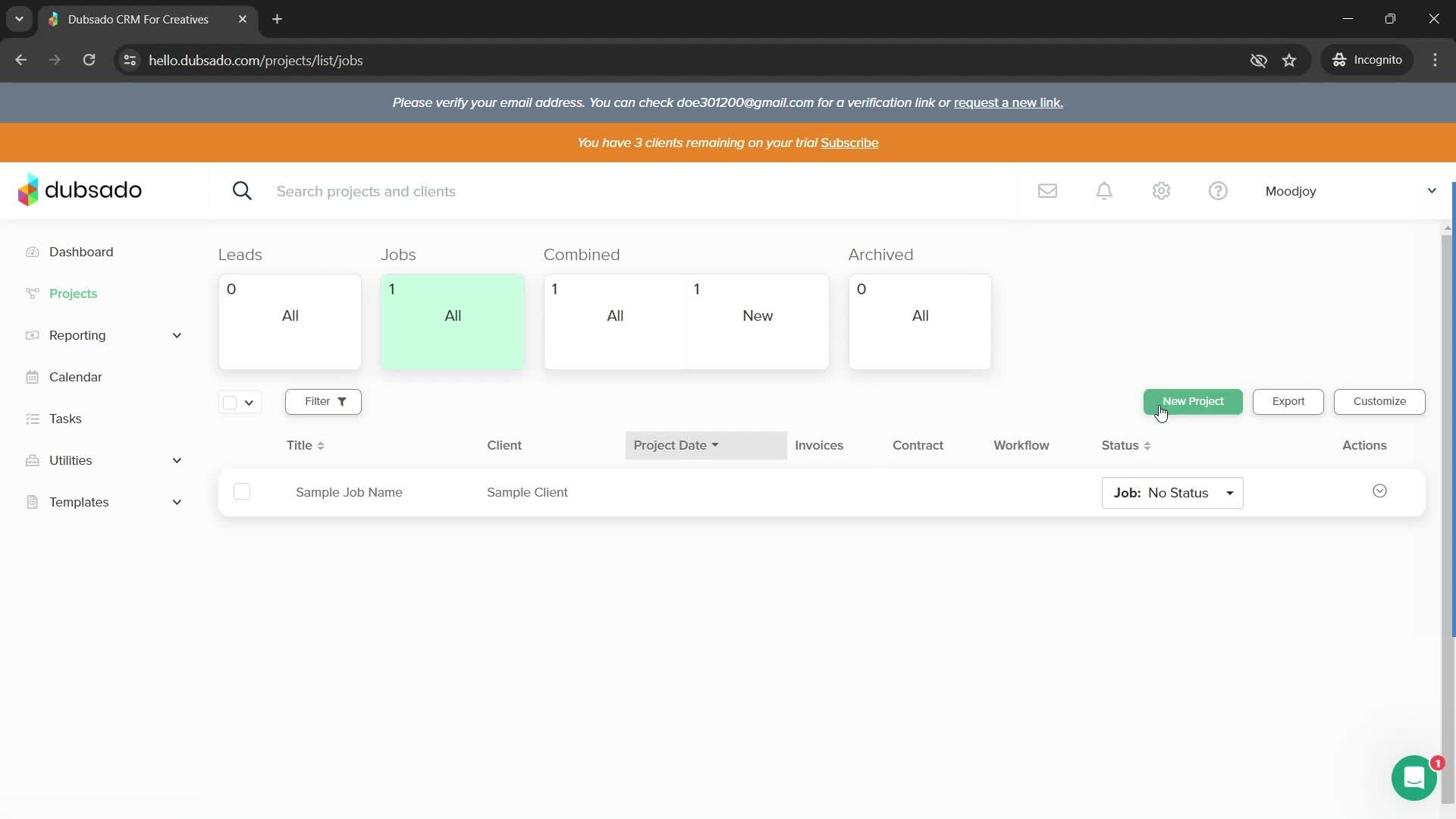Viewport: 1456px width, 819px height.
Task: Expand the Reporting menu chevron
Action: click(x=177, y=335)
